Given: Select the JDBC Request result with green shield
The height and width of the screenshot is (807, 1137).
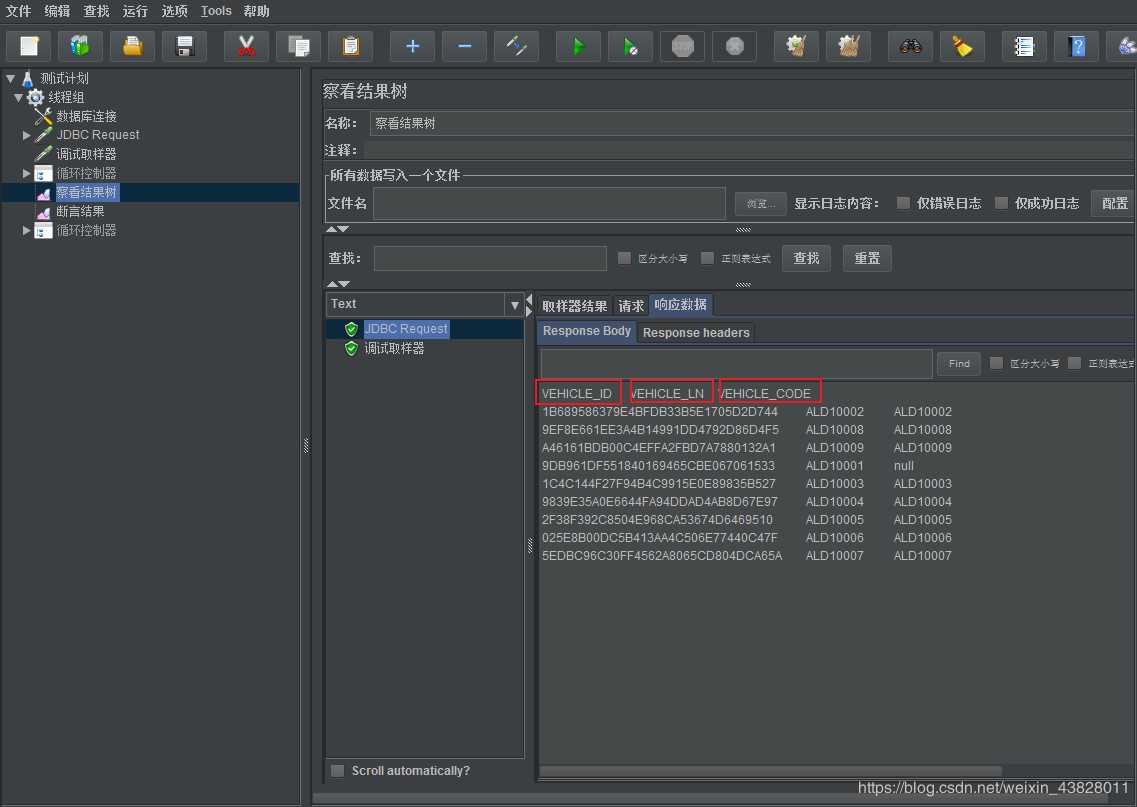Looking at the screenshot, I should 405,328.
